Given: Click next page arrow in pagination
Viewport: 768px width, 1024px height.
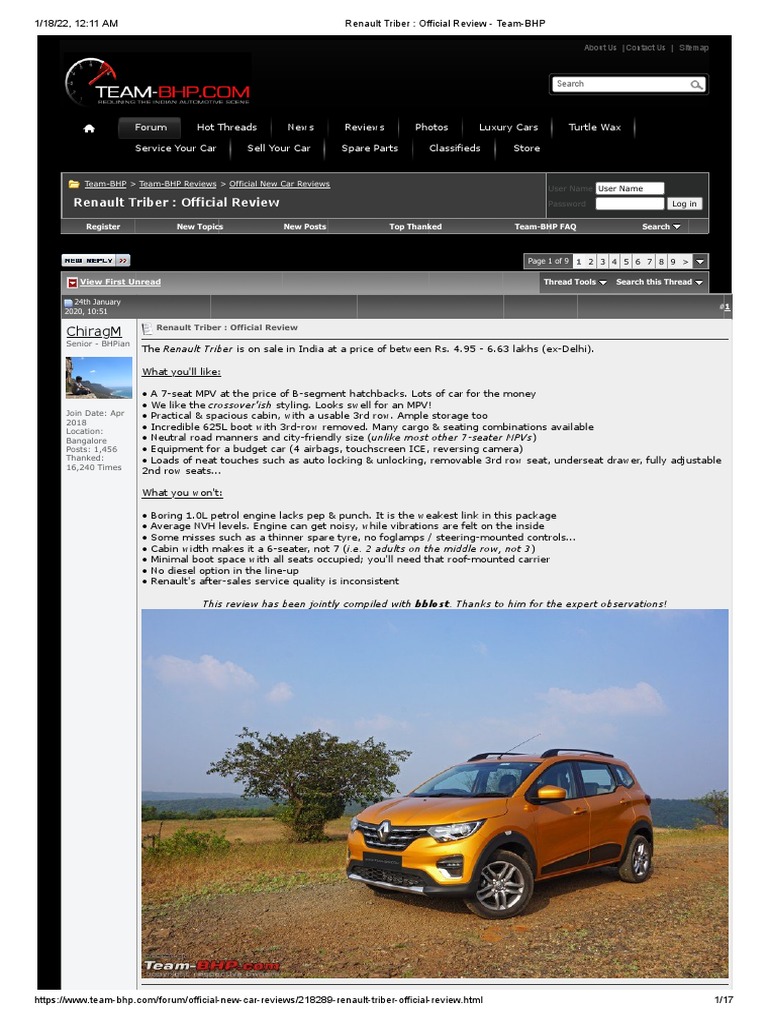Looking at the screenshot, I should (685, 262).
